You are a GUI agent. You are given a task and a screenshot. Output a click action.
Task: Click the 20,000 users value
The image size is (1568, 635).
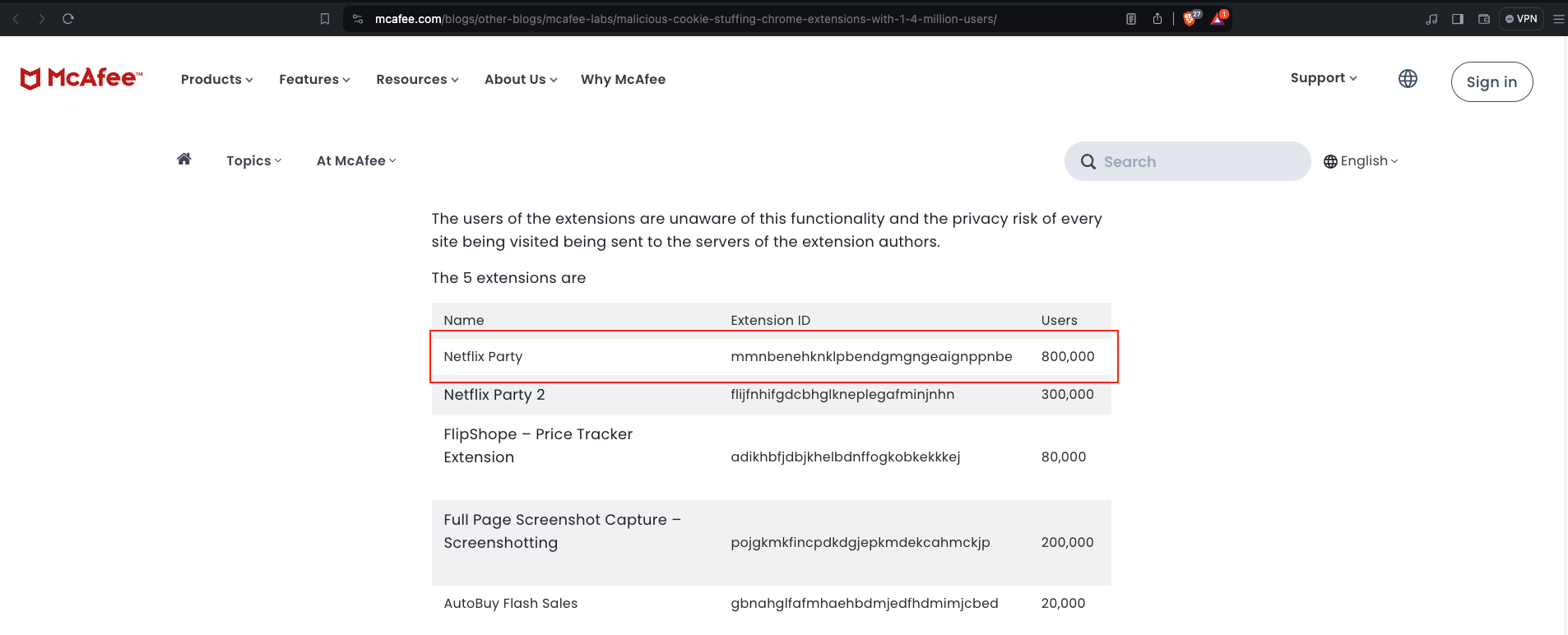pyautogui.click(x=1064, y=604)
